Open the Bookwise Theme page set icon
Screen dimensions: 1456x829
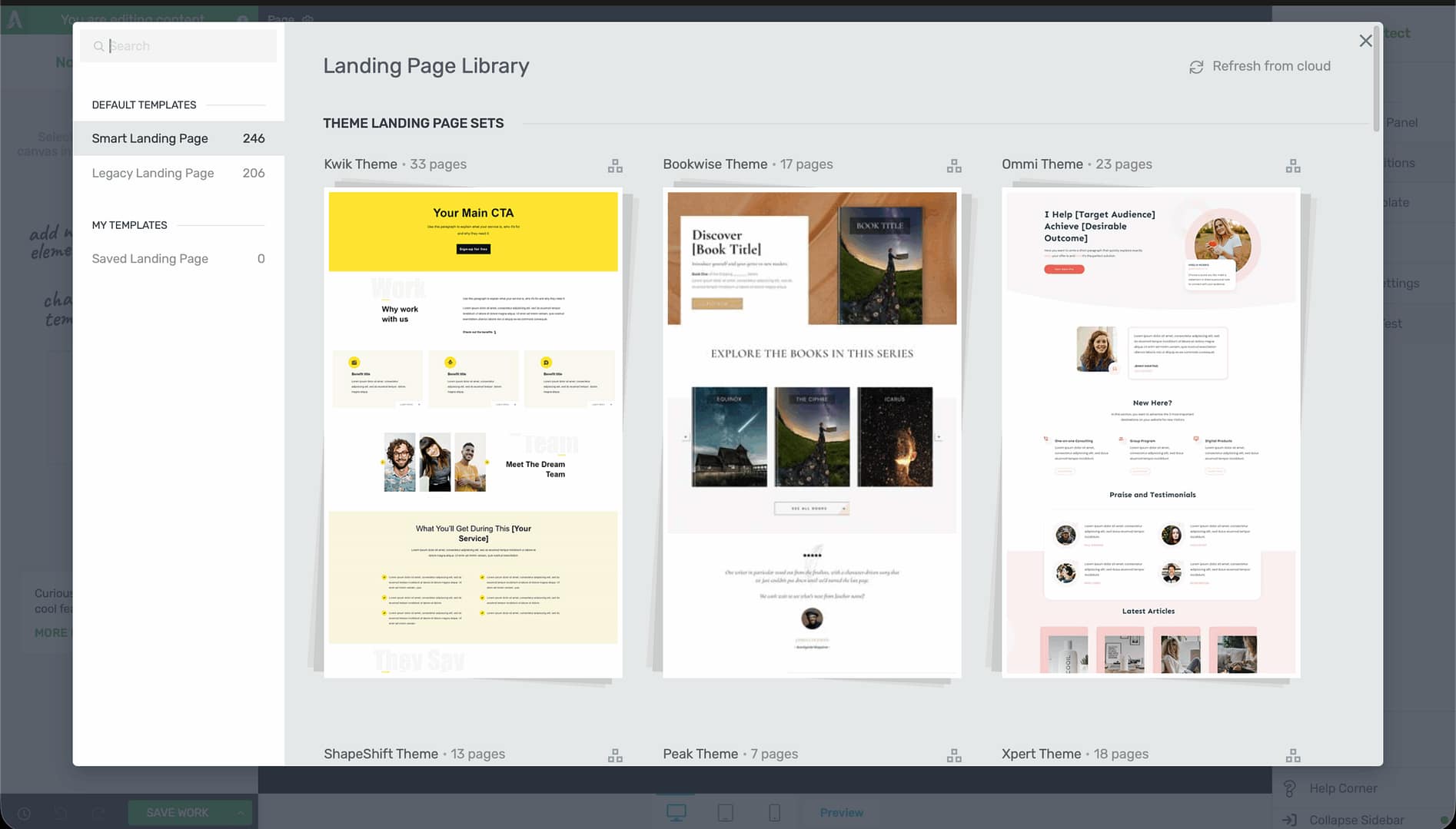point(954,166)
